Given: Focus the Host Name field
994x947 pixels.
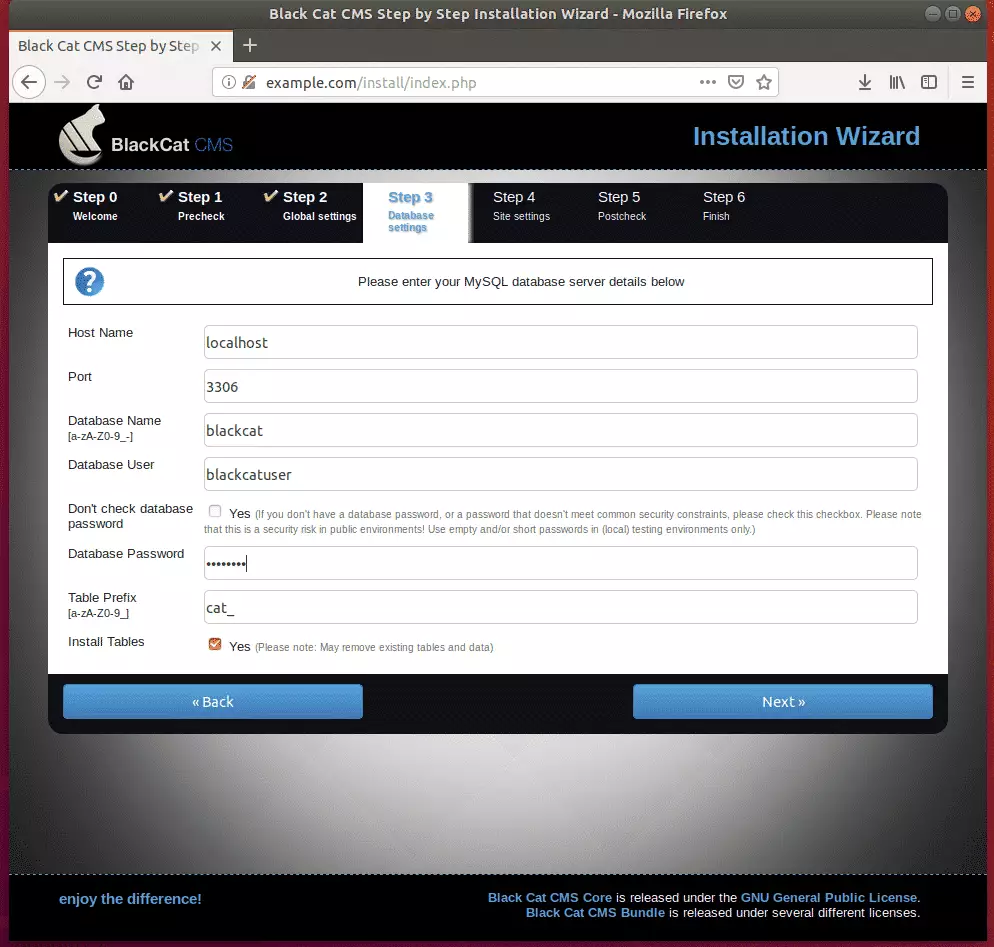Looking at the screenshot, I should [x=560, y=342].
